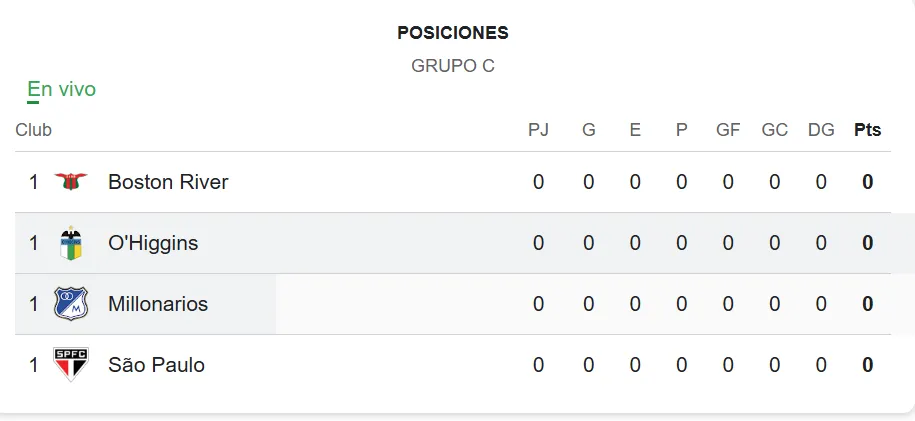Viewport: 915px width, 421px height.
Task: Select the Millonarios team name
Action: (158, 304)
